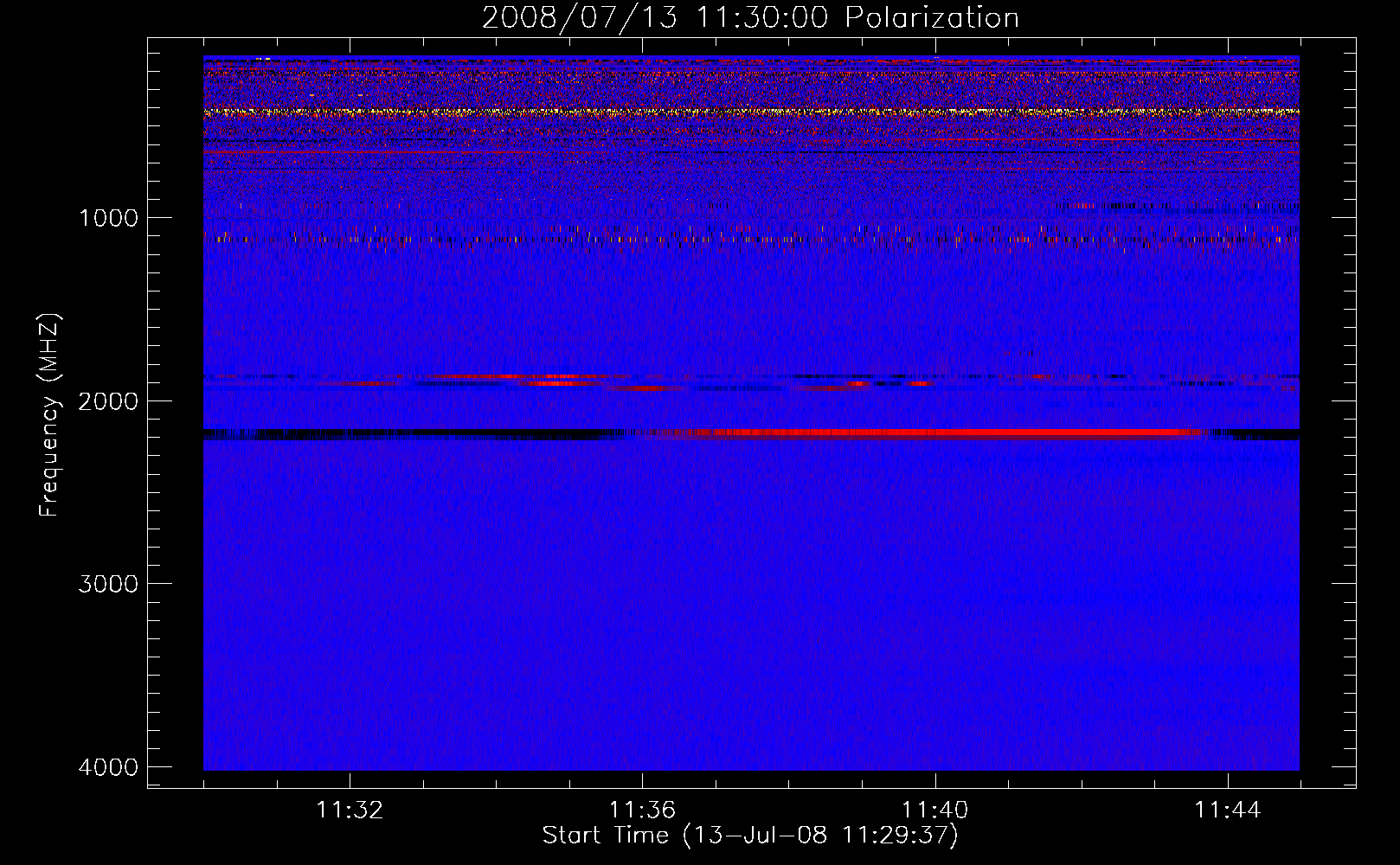
Task: Click the 11:32 time tick label
Action: [350, 811]
